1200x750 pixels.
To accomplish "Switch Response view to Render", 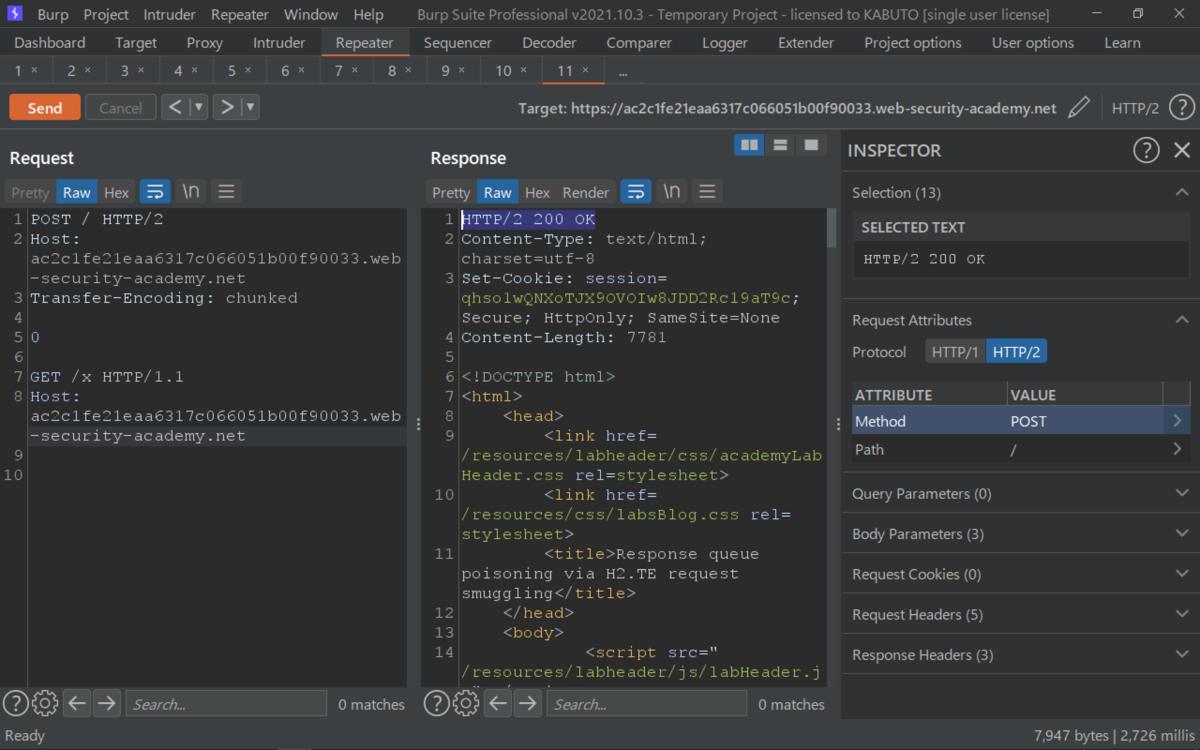I will [586, 193].
